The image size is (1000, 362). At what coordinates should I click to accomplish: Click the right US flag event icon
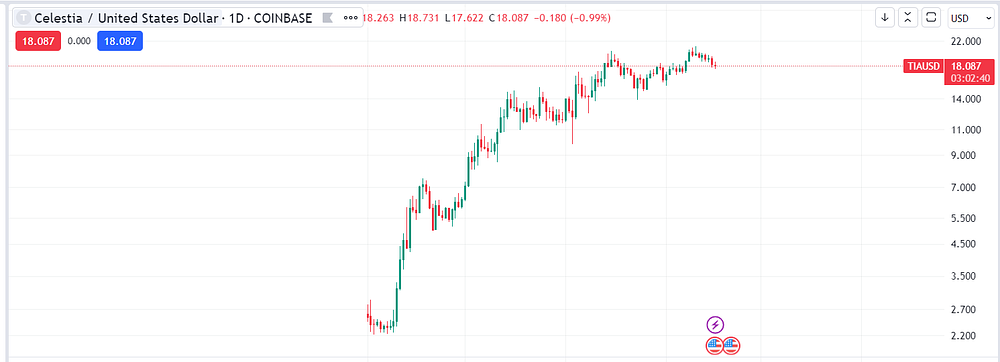[732, 346]
